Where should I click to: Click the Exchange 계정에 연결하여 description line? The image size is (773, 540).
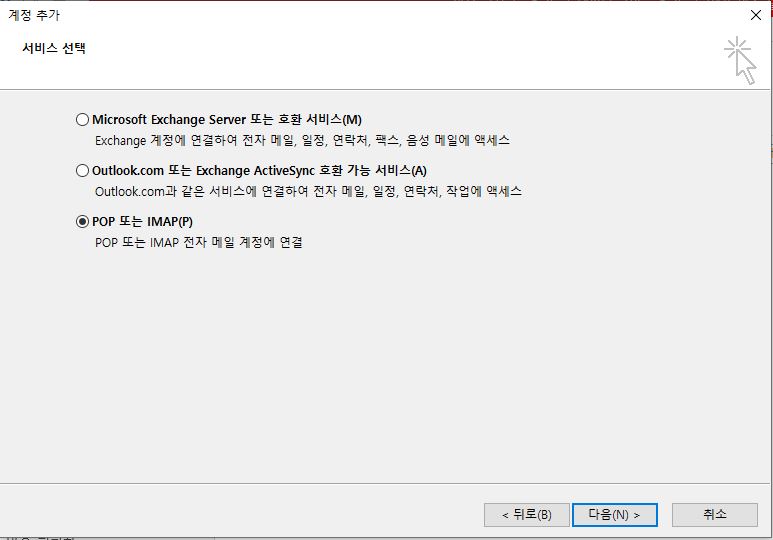click(x=302, y=141)
